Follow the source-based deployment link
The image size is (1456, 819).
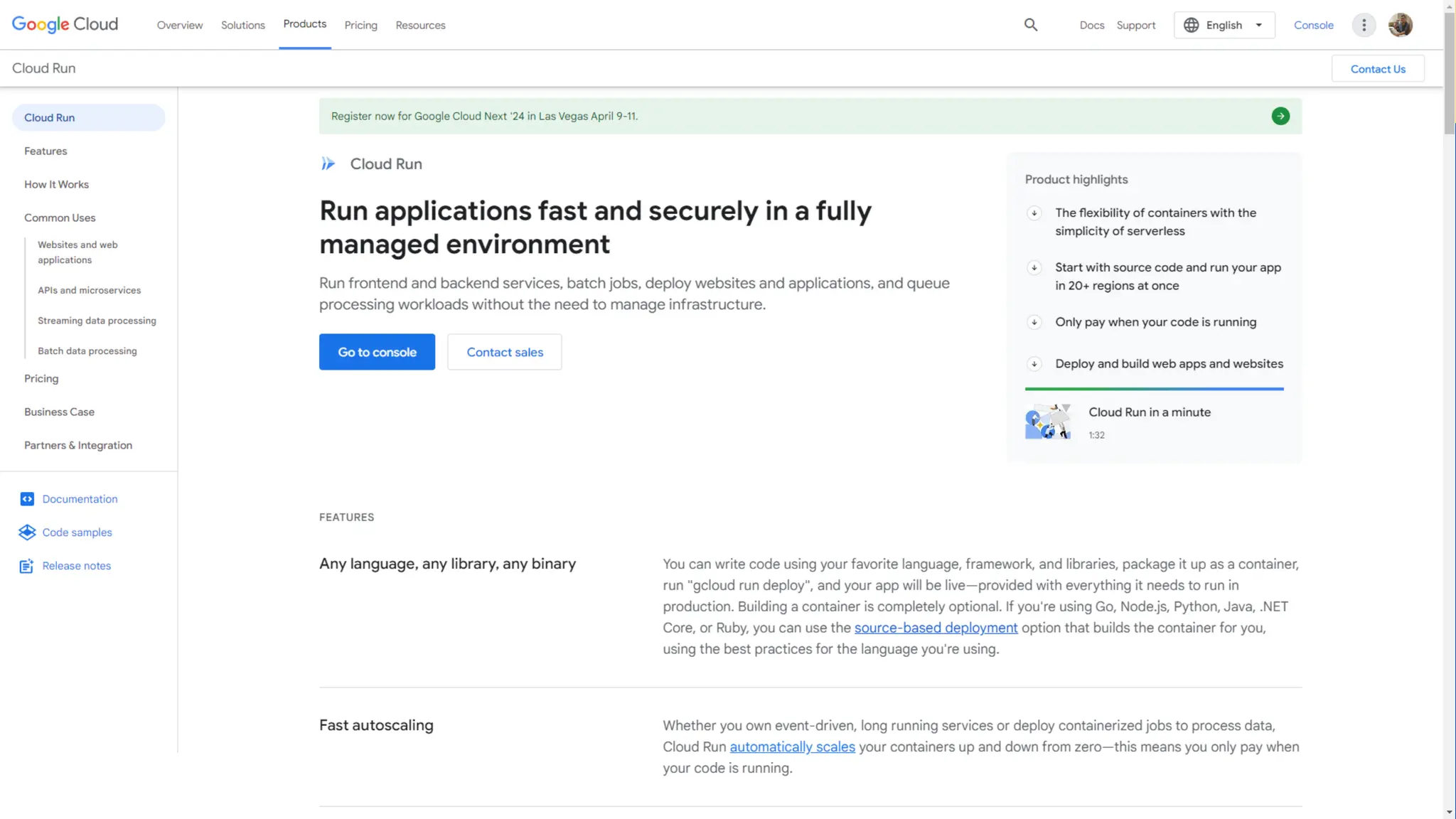[x=936, y=628]
